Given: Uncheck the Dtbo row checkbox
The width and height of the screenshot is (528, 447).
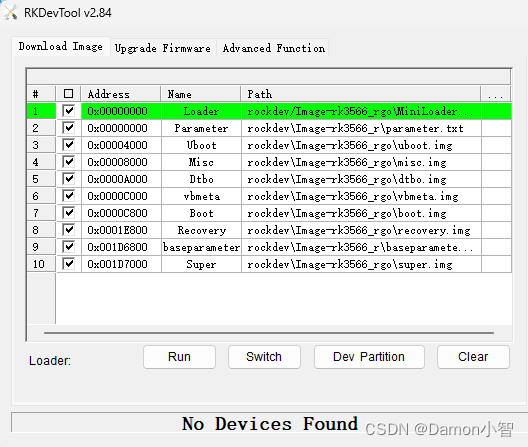Looking at the screenshot, I should [x=69, y=179].
